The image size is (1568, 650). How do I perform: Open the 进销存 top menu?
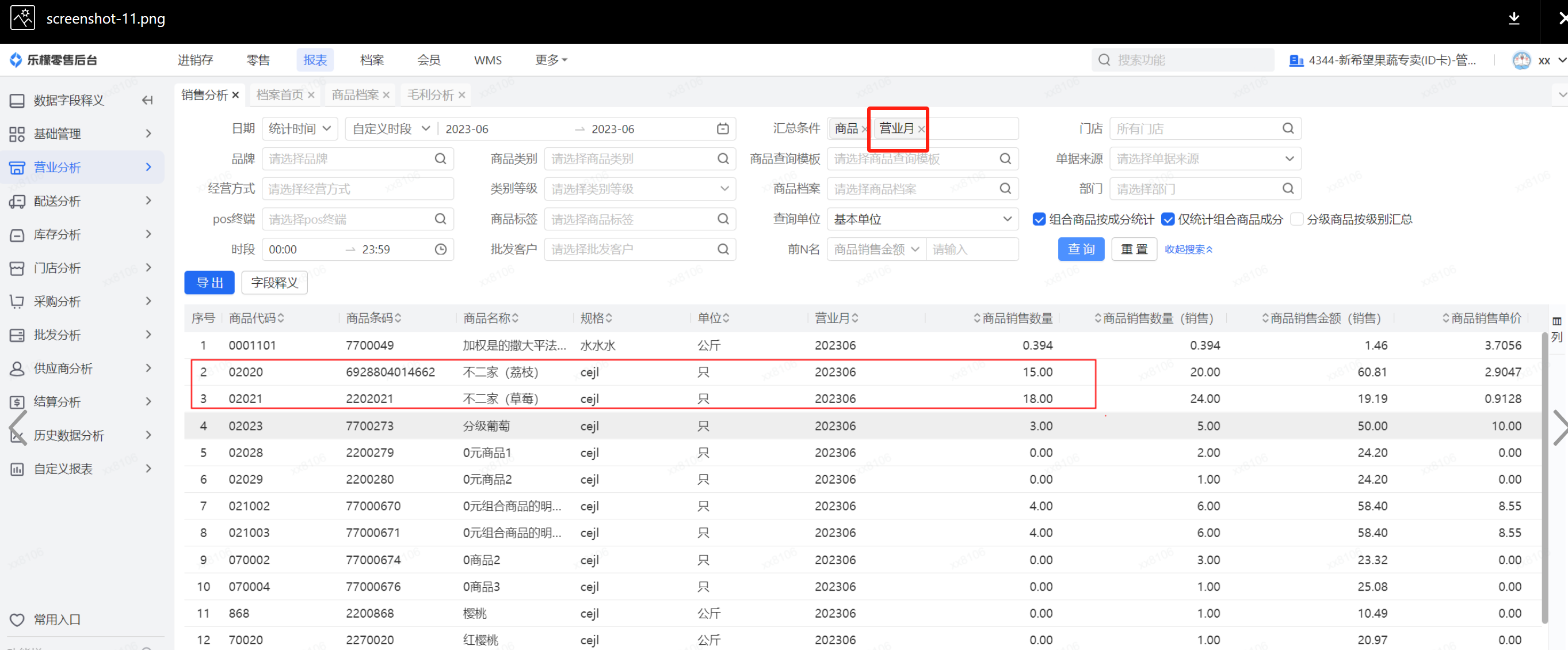coord(196,60)
